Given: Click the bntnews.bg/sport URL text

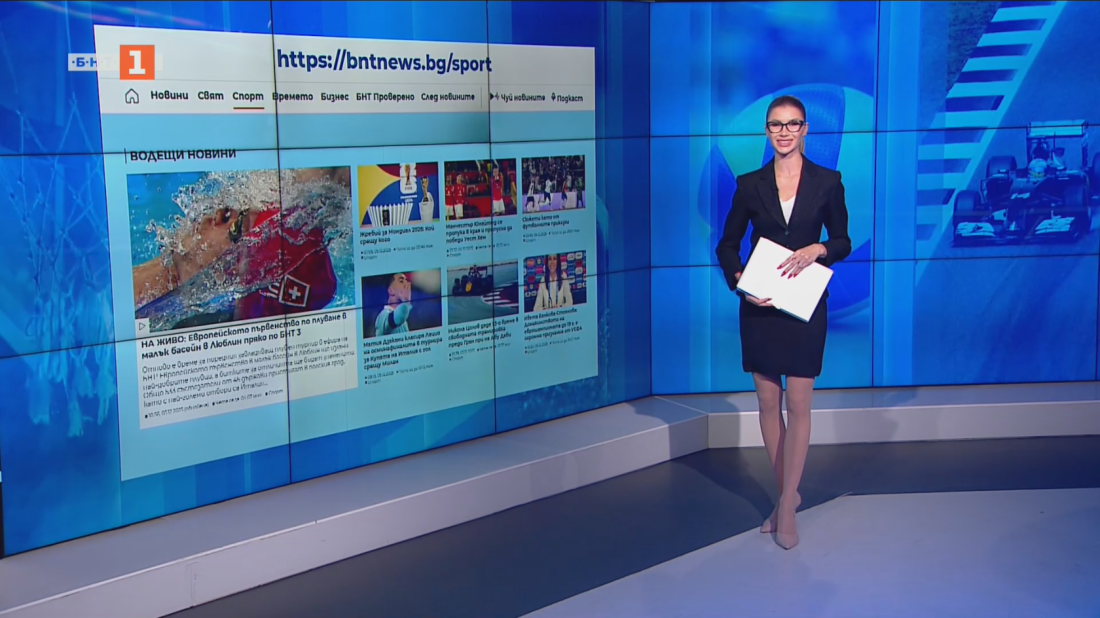Looking at the screenshot, I should pos(384,62).
